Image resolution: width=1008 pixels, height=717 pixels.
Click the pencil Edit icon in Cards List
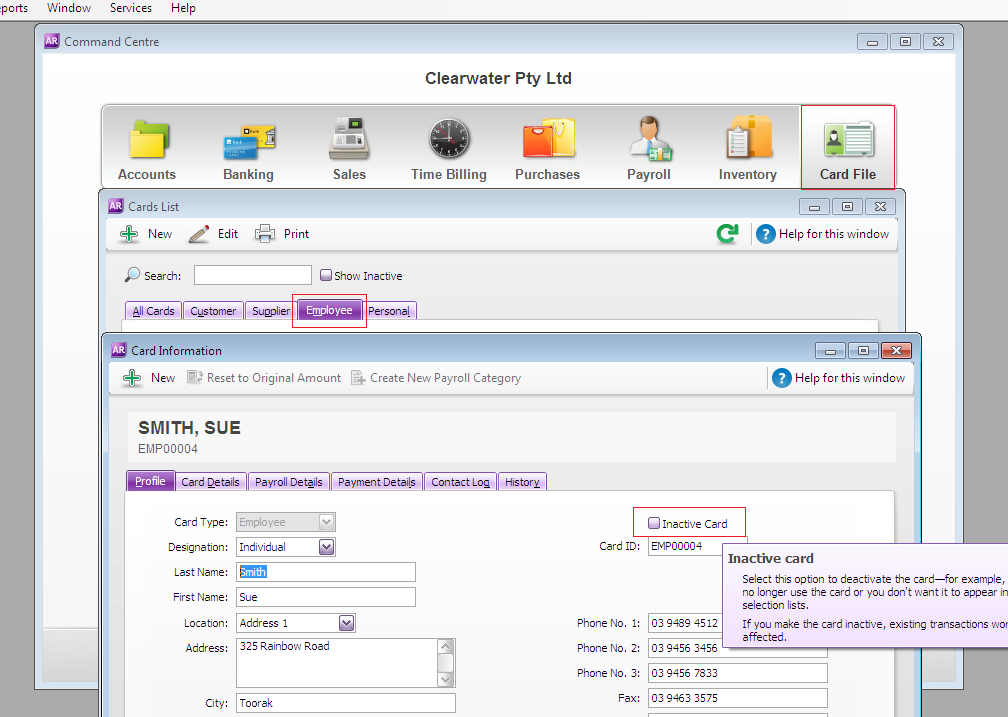click(x=199, y=234)
